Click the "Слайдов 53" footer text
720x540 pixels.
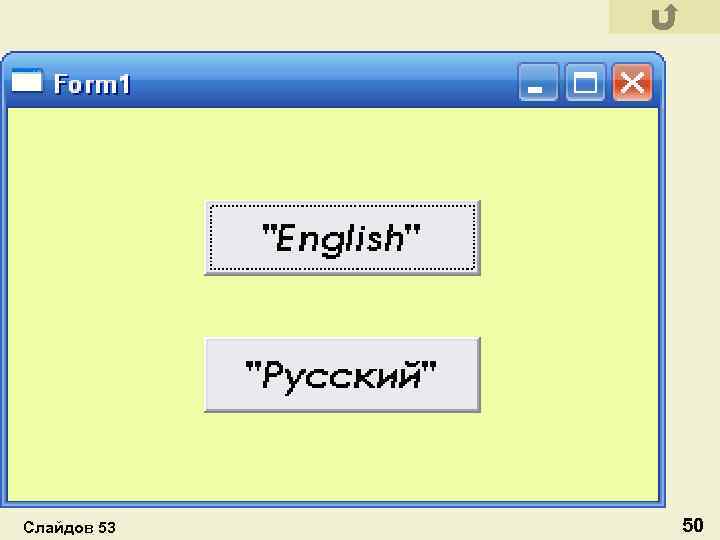tap(69, 527)
